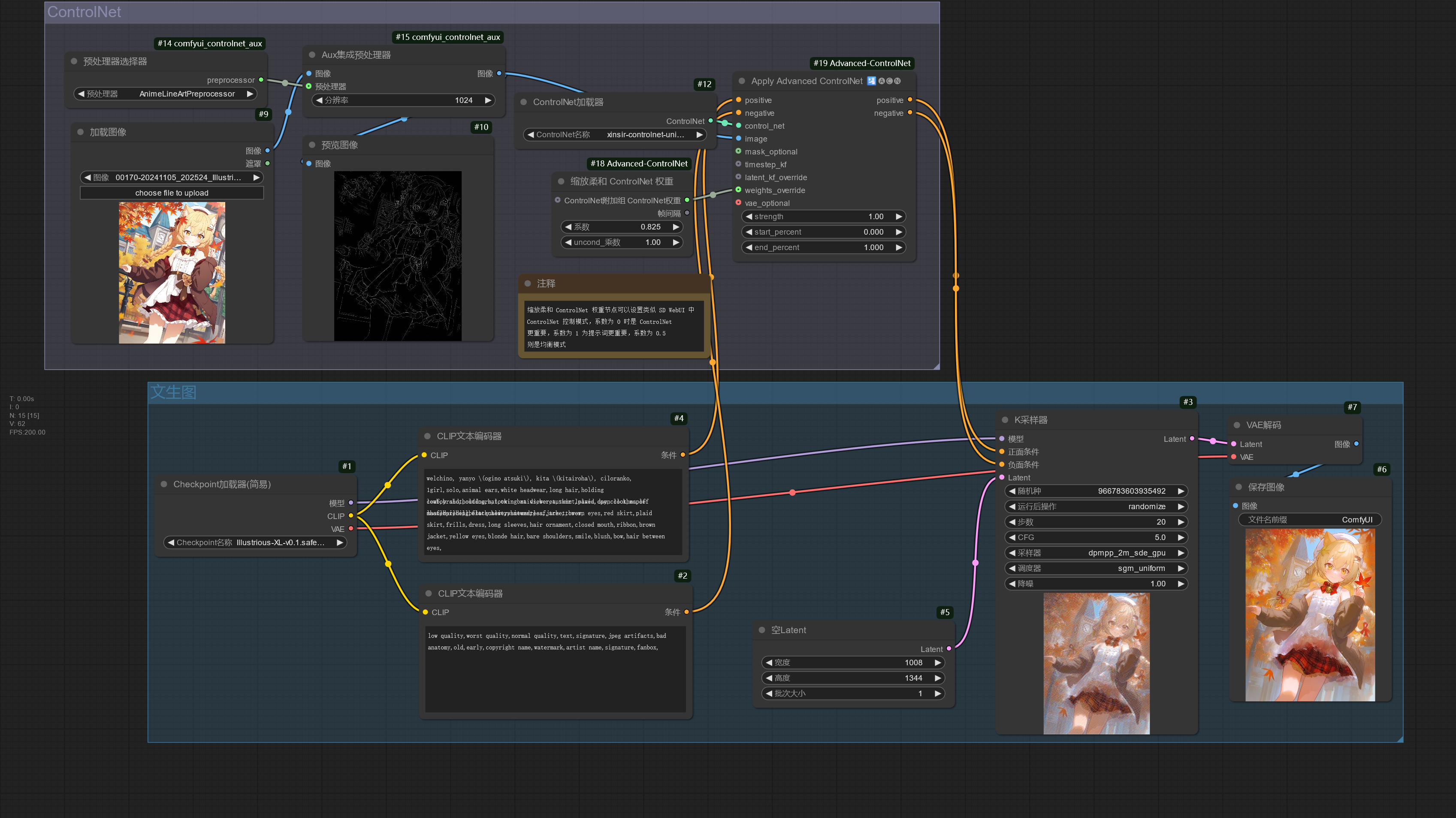
Task: Select the 文生图 group title
Action: pyautogui.click(x=173, y=392)
